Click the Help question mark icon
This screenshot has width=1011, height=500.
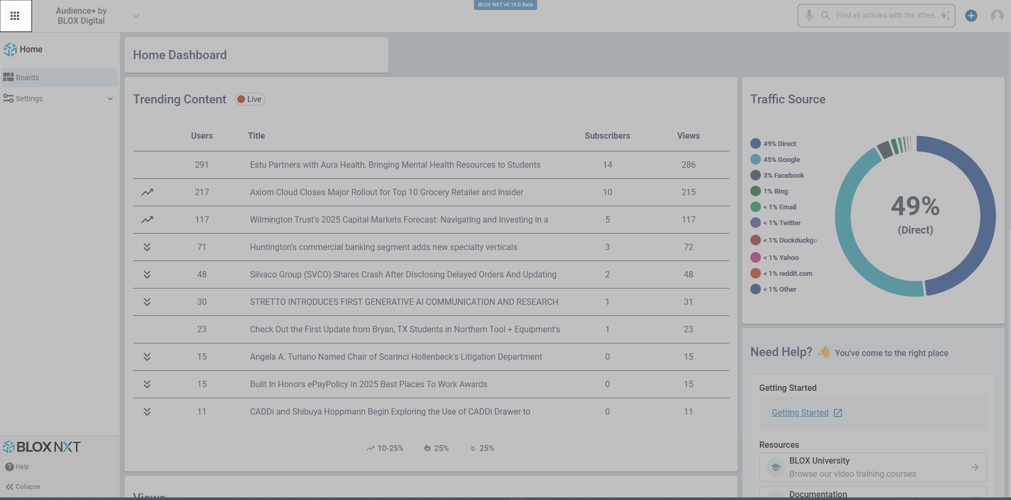9,467
